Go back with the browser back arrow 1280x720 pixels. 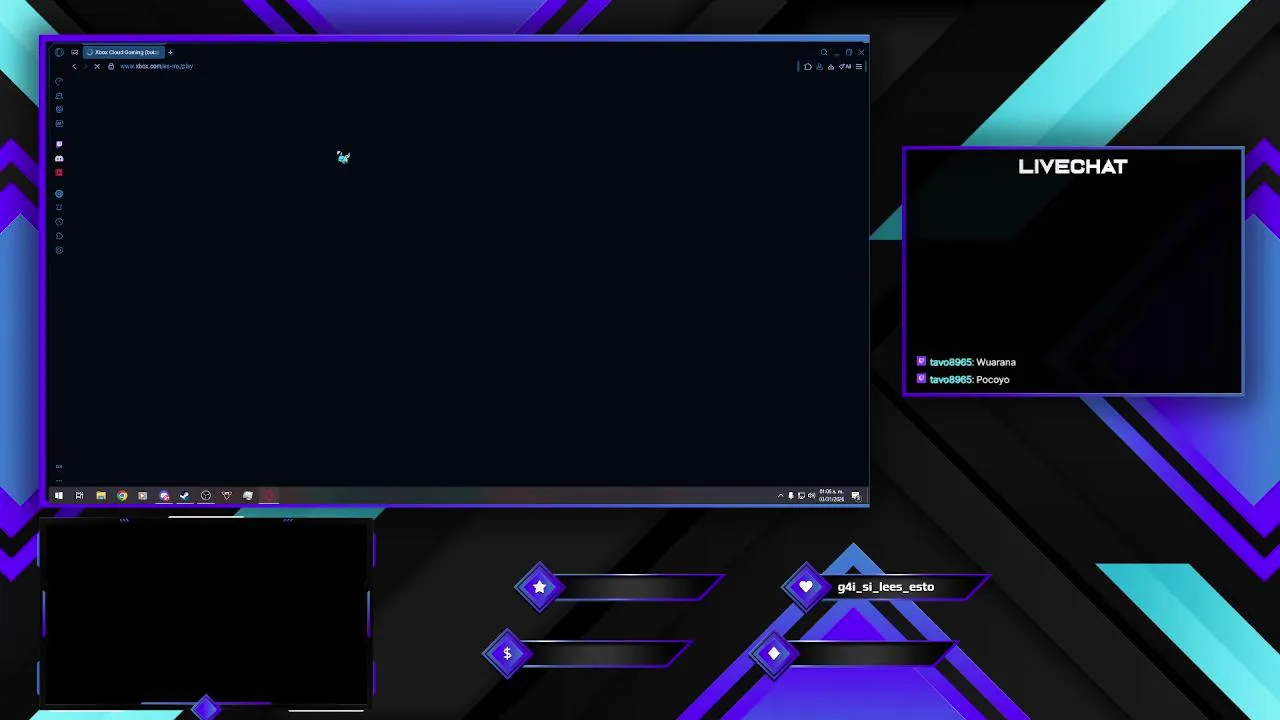74,66
